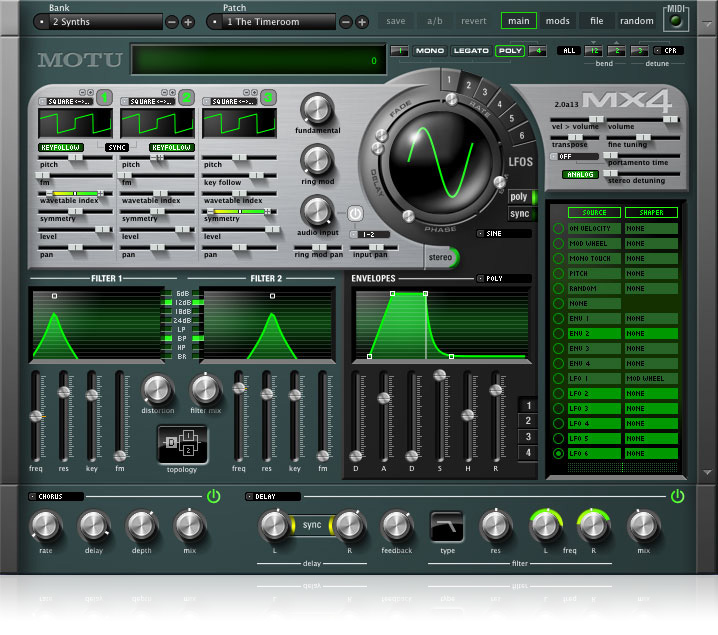This screenshot has height=635, width=718.
Task: Open the CHORUS effect type dropdown
Action: [56, 496]
